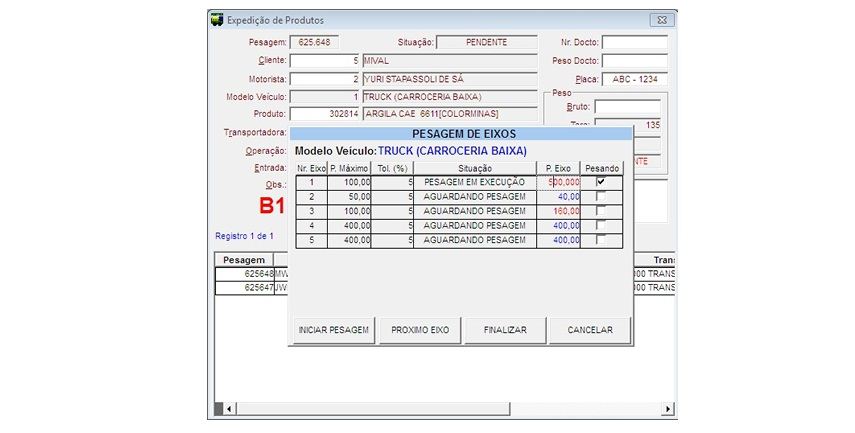
Task: Check the Pesando checkbox for axle 2
Action: (600, 197)
